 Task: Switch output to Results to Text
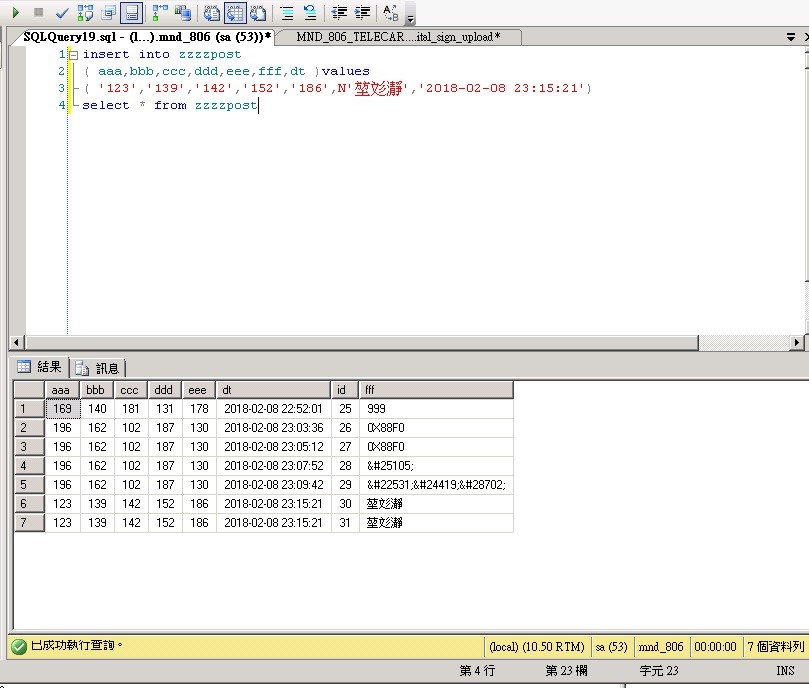tap(212, 13)
